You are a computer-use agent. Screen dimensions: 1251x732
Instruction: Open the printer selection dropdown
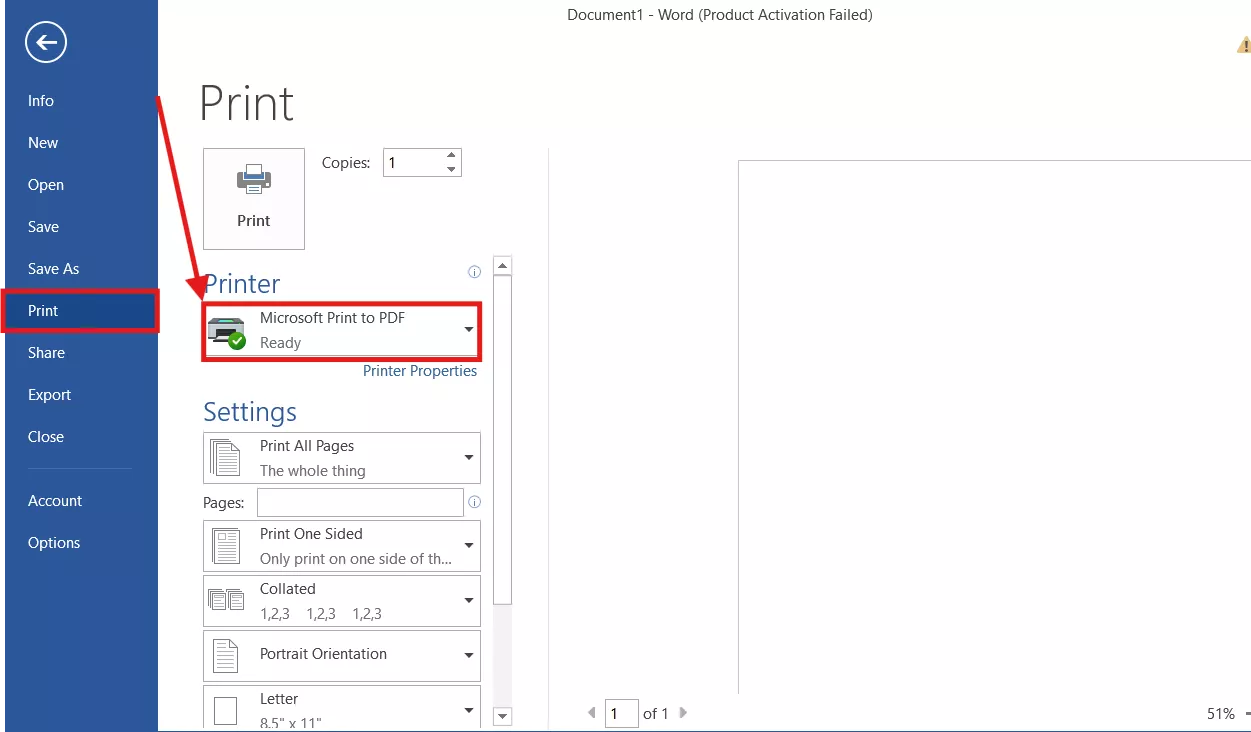pyautogui.click(x=467, y=331)
